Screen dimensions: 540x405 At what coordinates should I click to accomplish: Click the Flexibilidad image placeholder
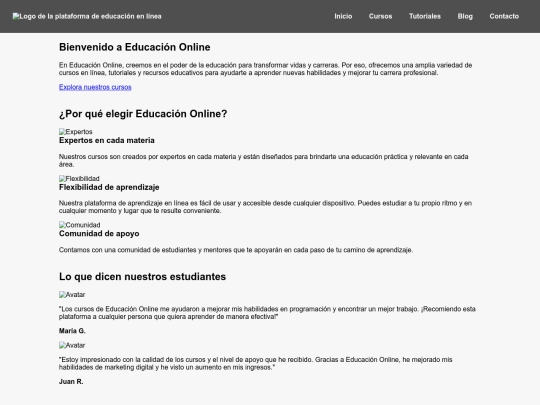click(x=79, y=178)
